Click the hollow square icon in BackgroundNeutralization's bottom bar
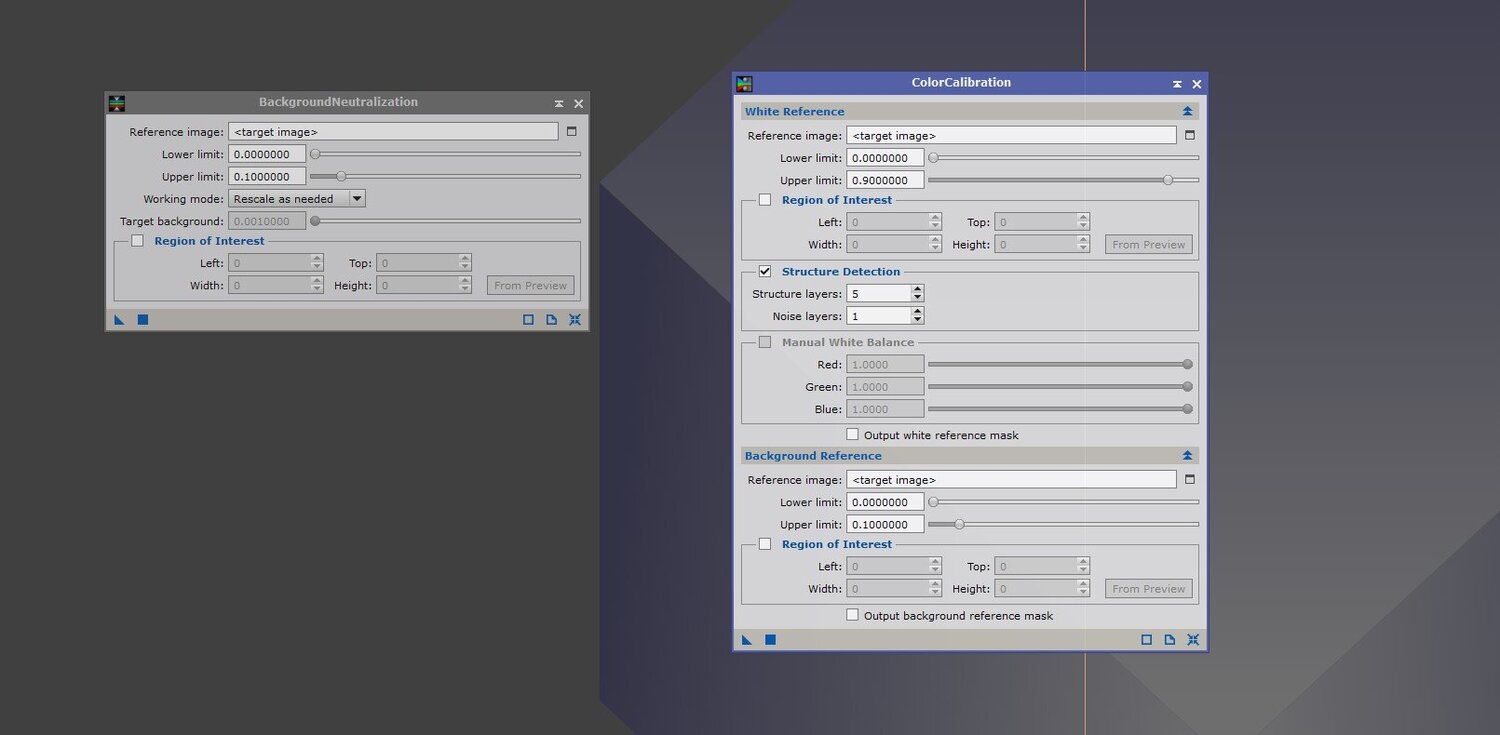Image resolution: width=1500 pixels, height=735 pixels. pos(528,320)
